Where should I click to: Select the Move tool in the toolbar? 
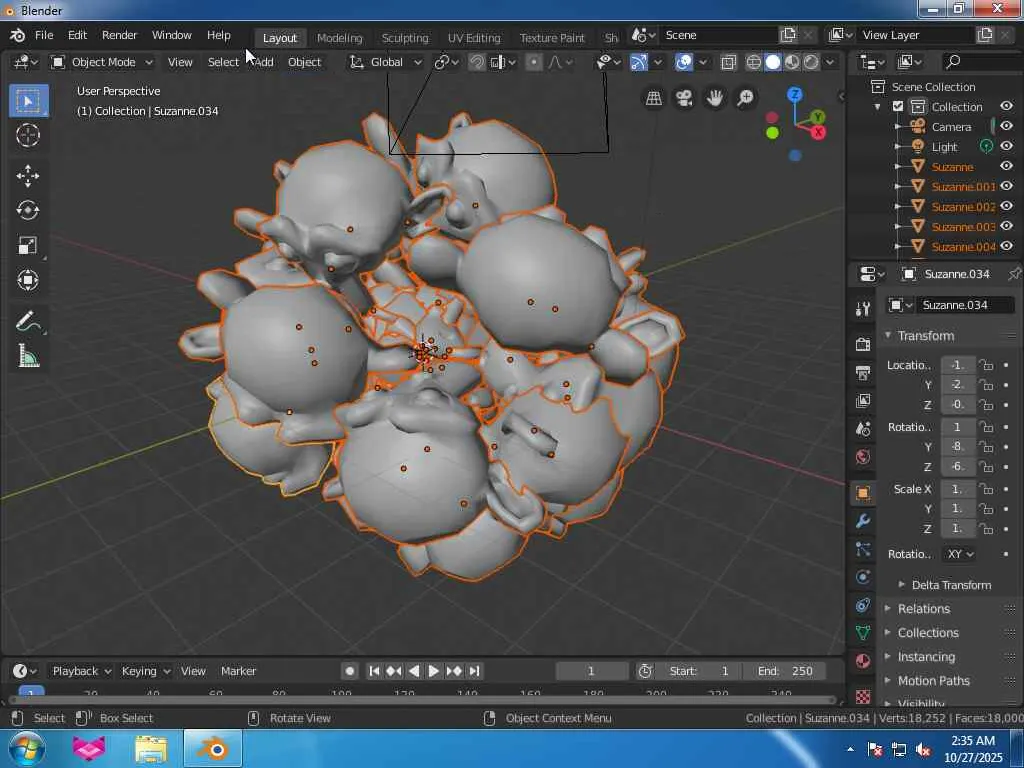[28, 176]
